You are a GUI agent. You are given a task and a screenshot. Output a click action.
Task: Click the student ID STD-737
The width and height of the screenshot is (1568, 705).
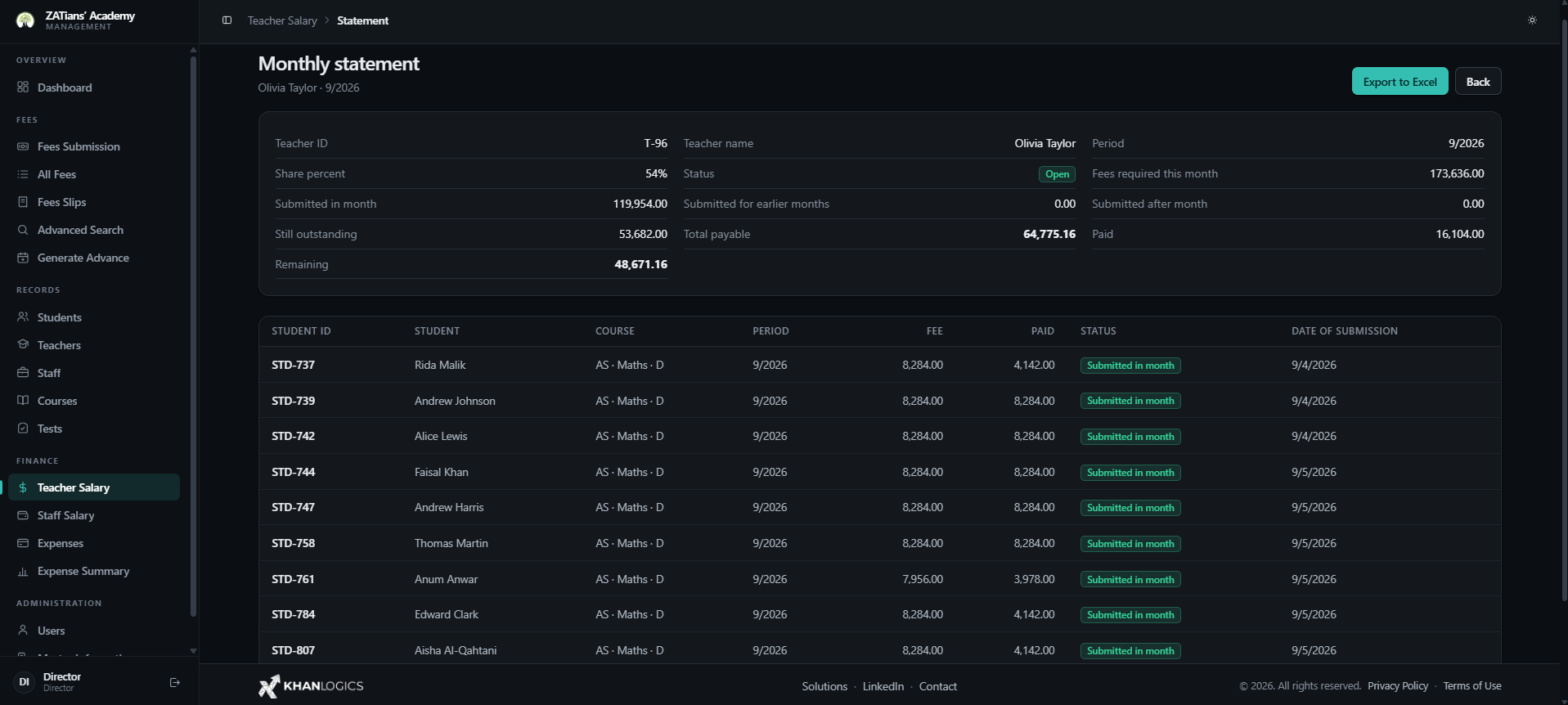[293, 365]
